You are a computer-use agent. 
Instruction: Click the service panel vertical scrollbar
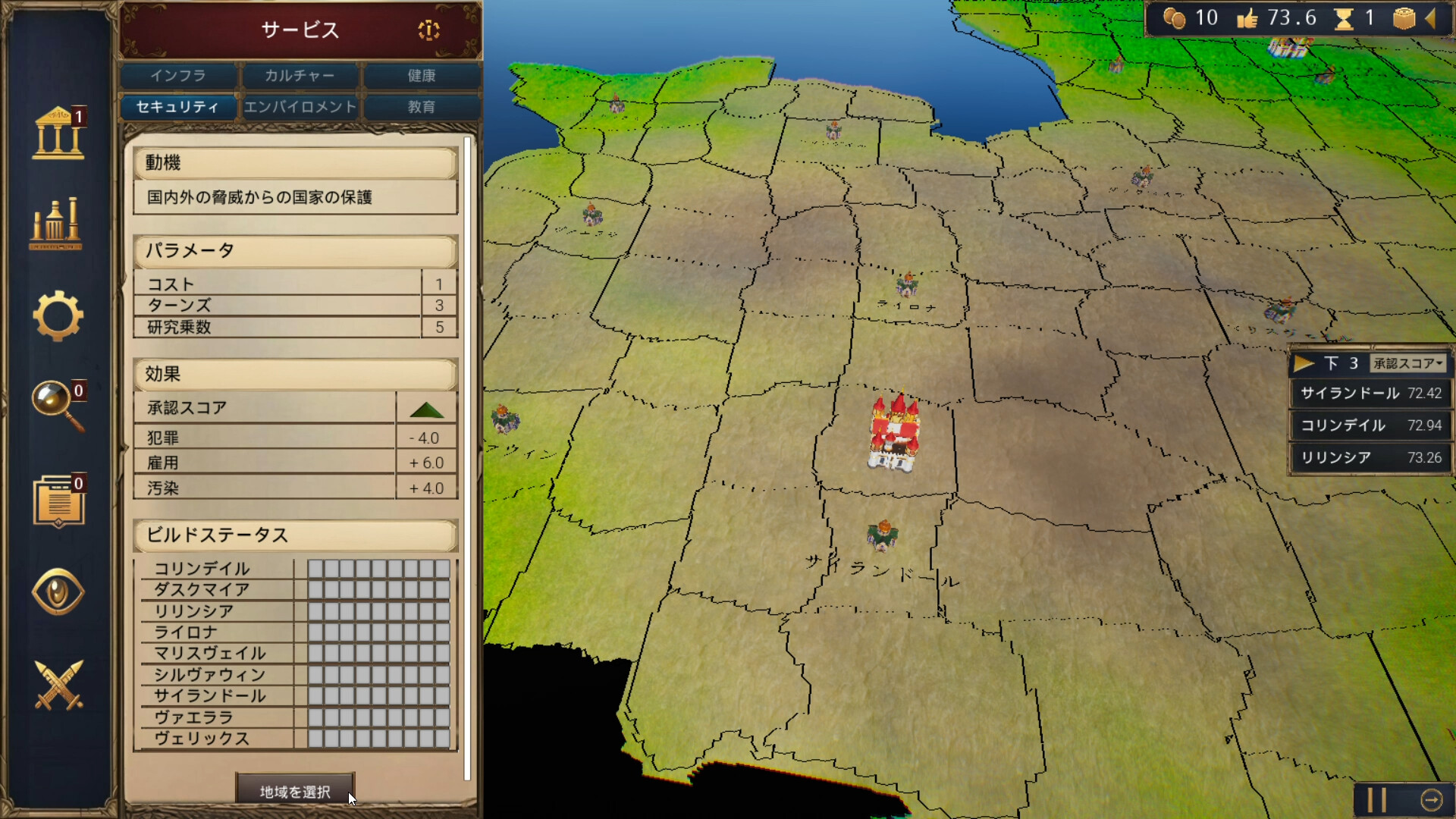click(467, 455)
